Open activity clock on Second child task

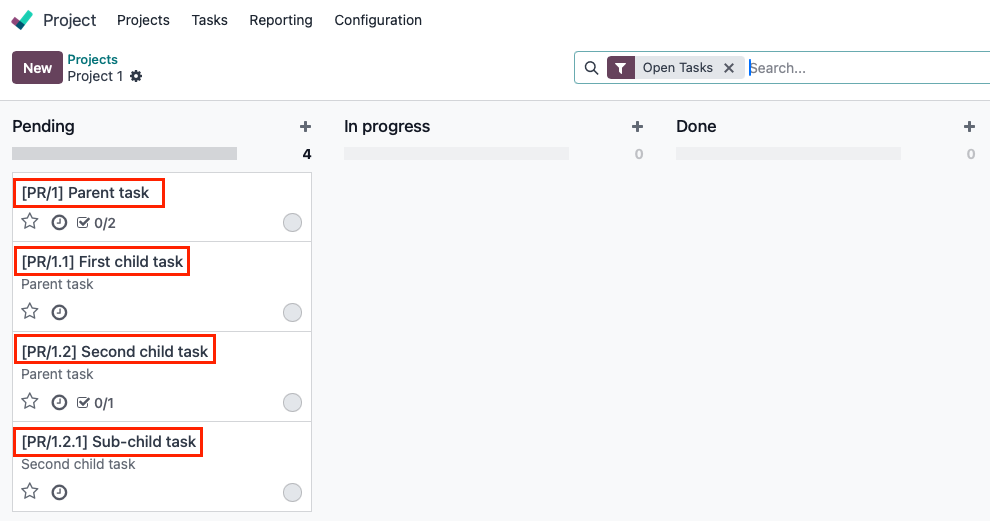coord(59,403)
